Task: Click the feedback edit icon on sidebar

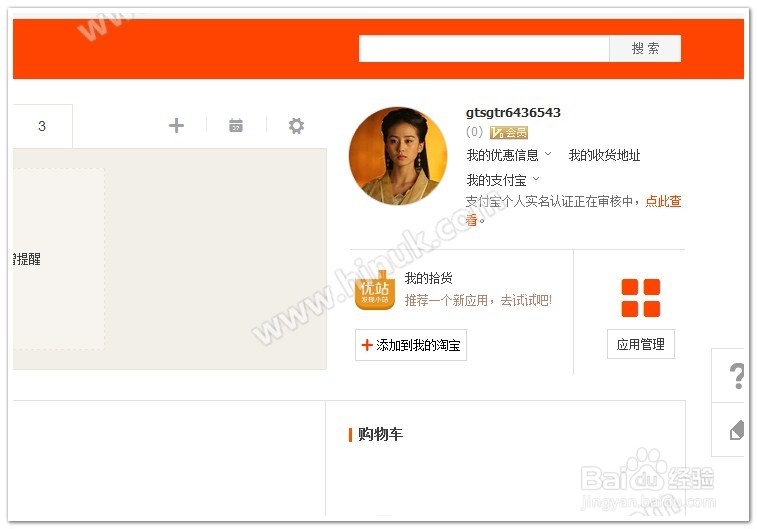Action: (x=737, y=430)
